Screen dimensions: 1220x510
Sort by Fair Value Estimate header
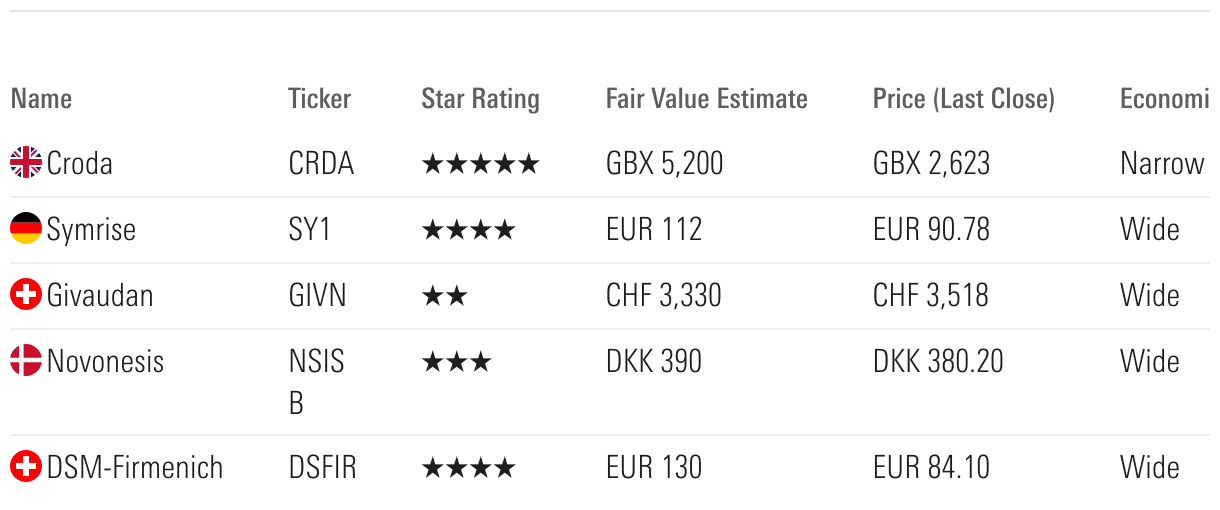click(706, 99)
